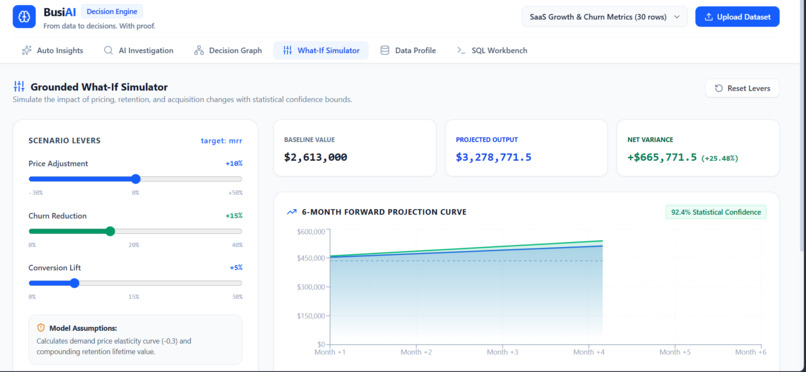Go to the Data Profile tab
This screenshot has height=372, width=806.
pyautogui.click(x=408, y=50)
